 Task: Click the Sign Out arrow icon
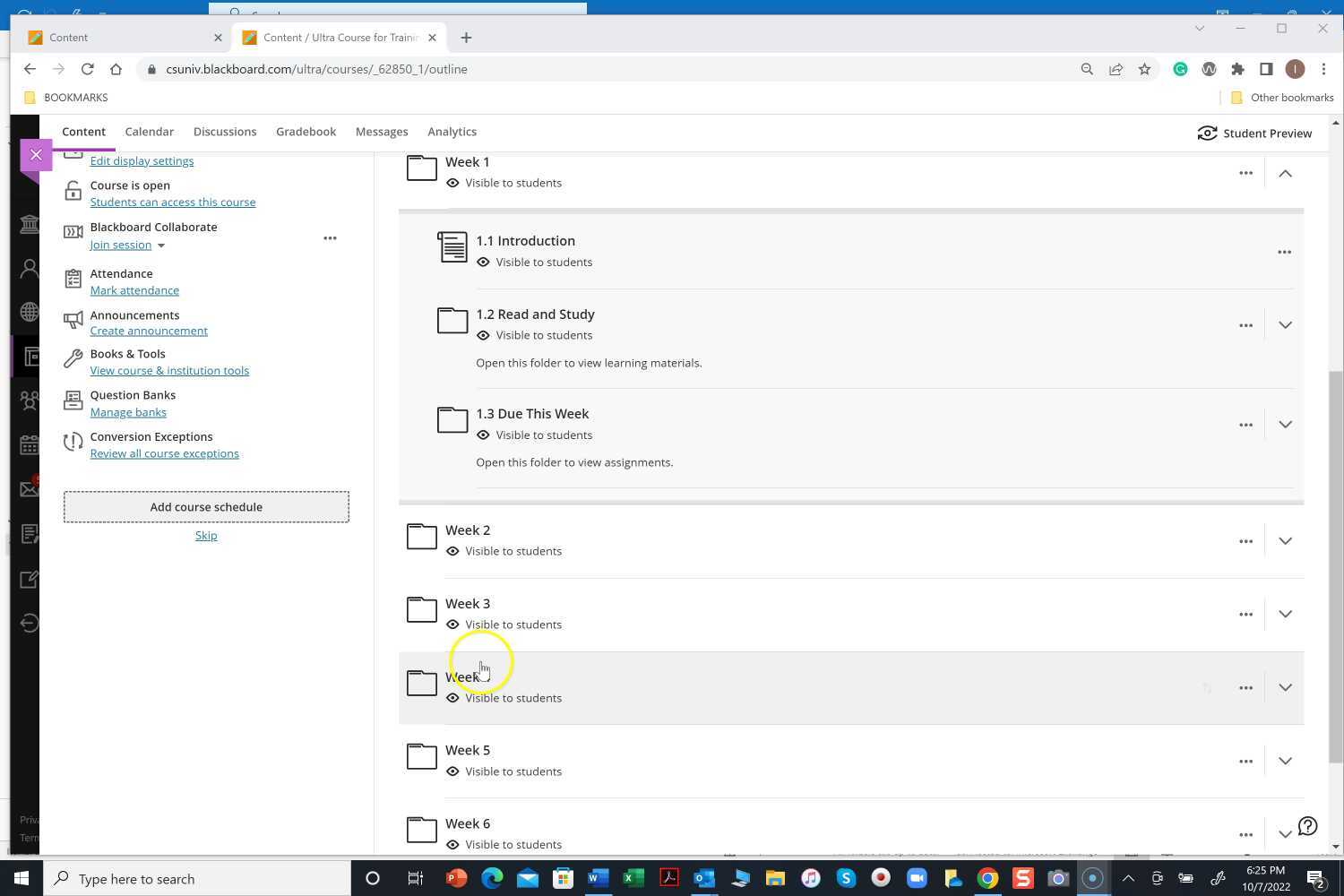[30, 623]
